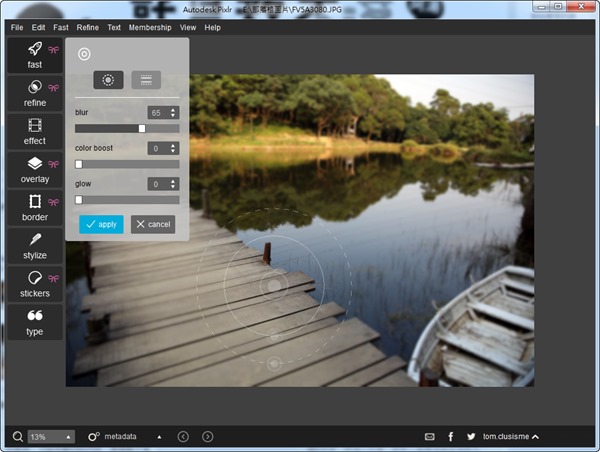Open the border tool

click(35, 207)
